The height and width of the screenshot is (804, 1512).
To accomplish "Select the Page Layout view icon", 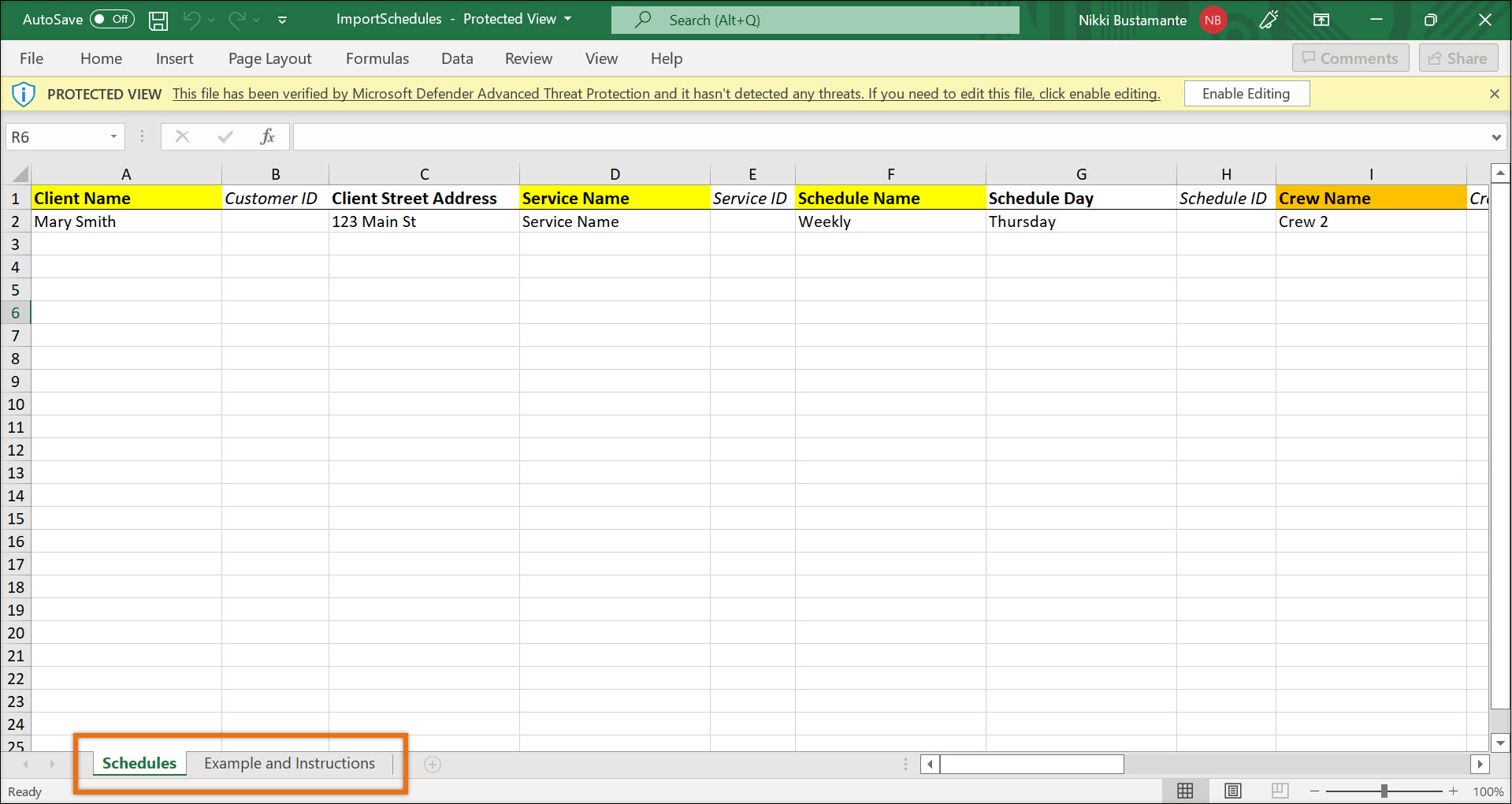I will (x=1233, y=791).
